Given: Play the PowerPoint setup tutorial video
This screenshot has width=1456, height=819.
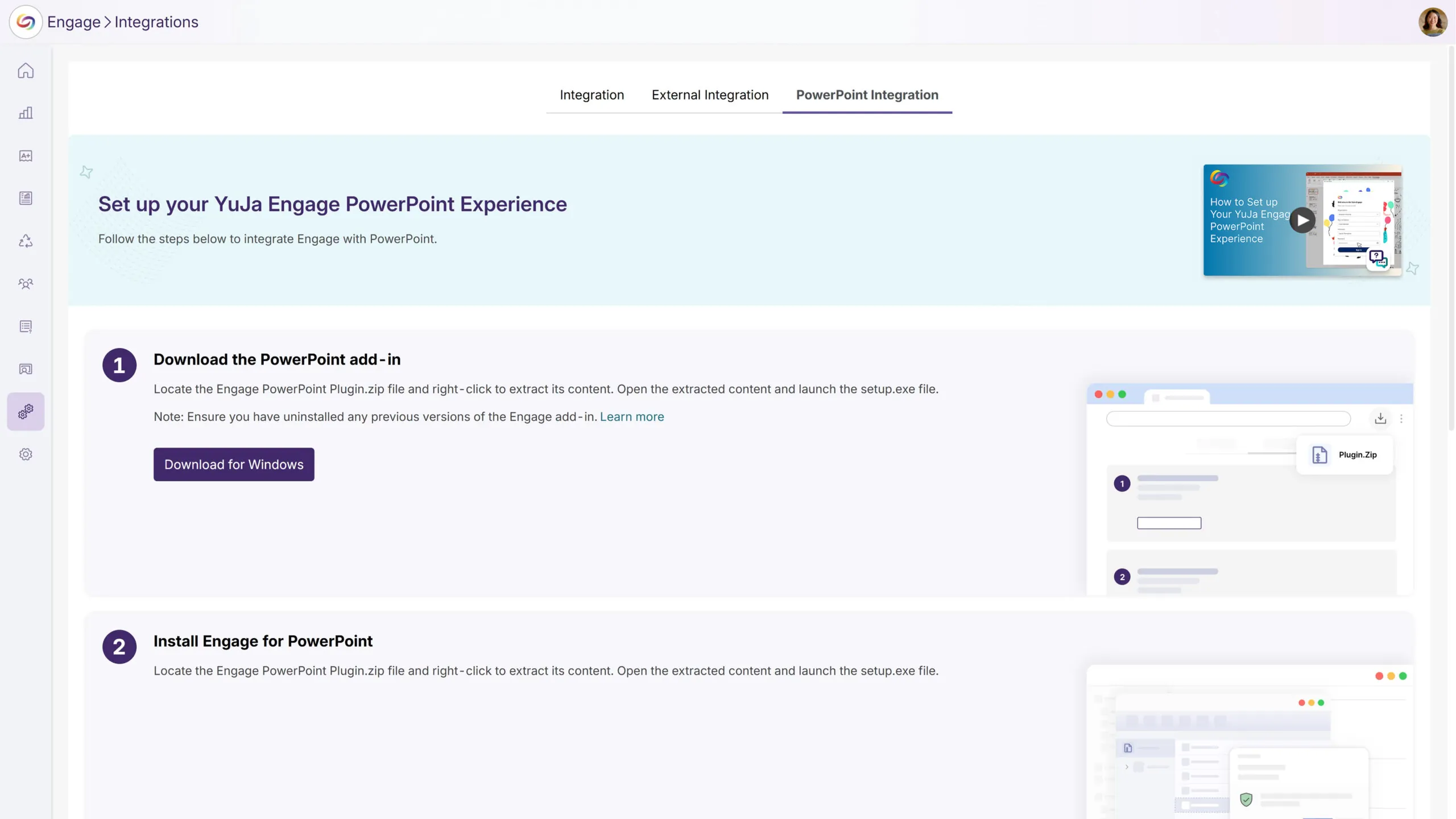Looking at the screenshot, I should [1302, 221].
